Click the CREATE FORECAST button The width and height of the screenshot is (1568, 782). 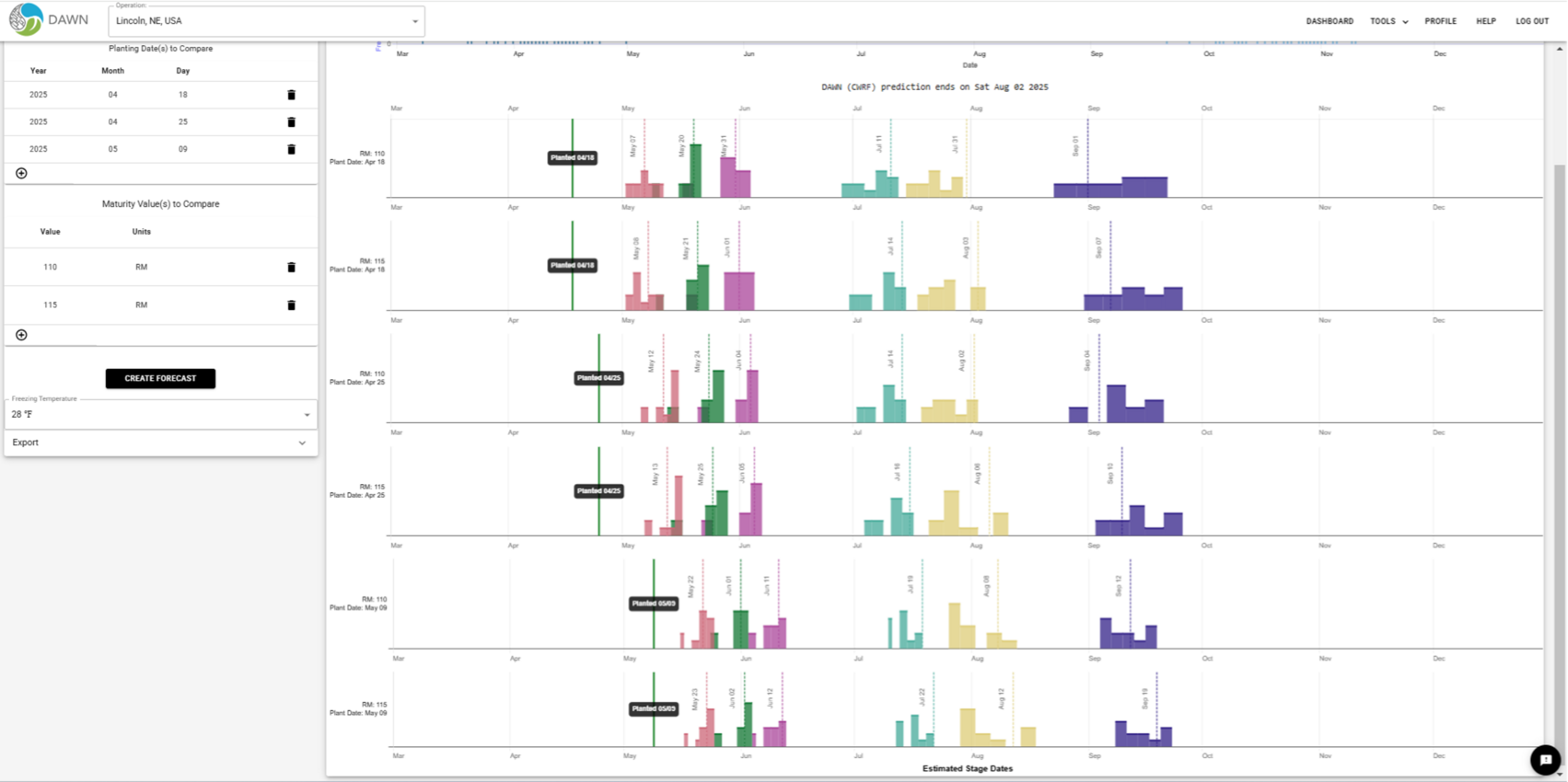tap(160, 378)
